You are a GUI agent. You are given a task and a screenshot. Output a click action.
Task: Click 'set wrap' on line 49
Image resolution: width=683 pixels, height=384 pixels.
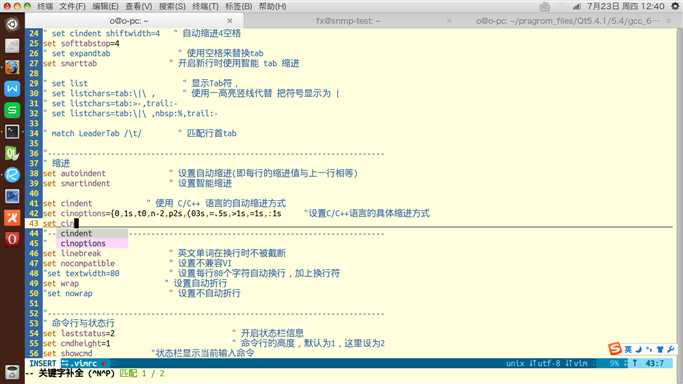click(x=61, y=283)
